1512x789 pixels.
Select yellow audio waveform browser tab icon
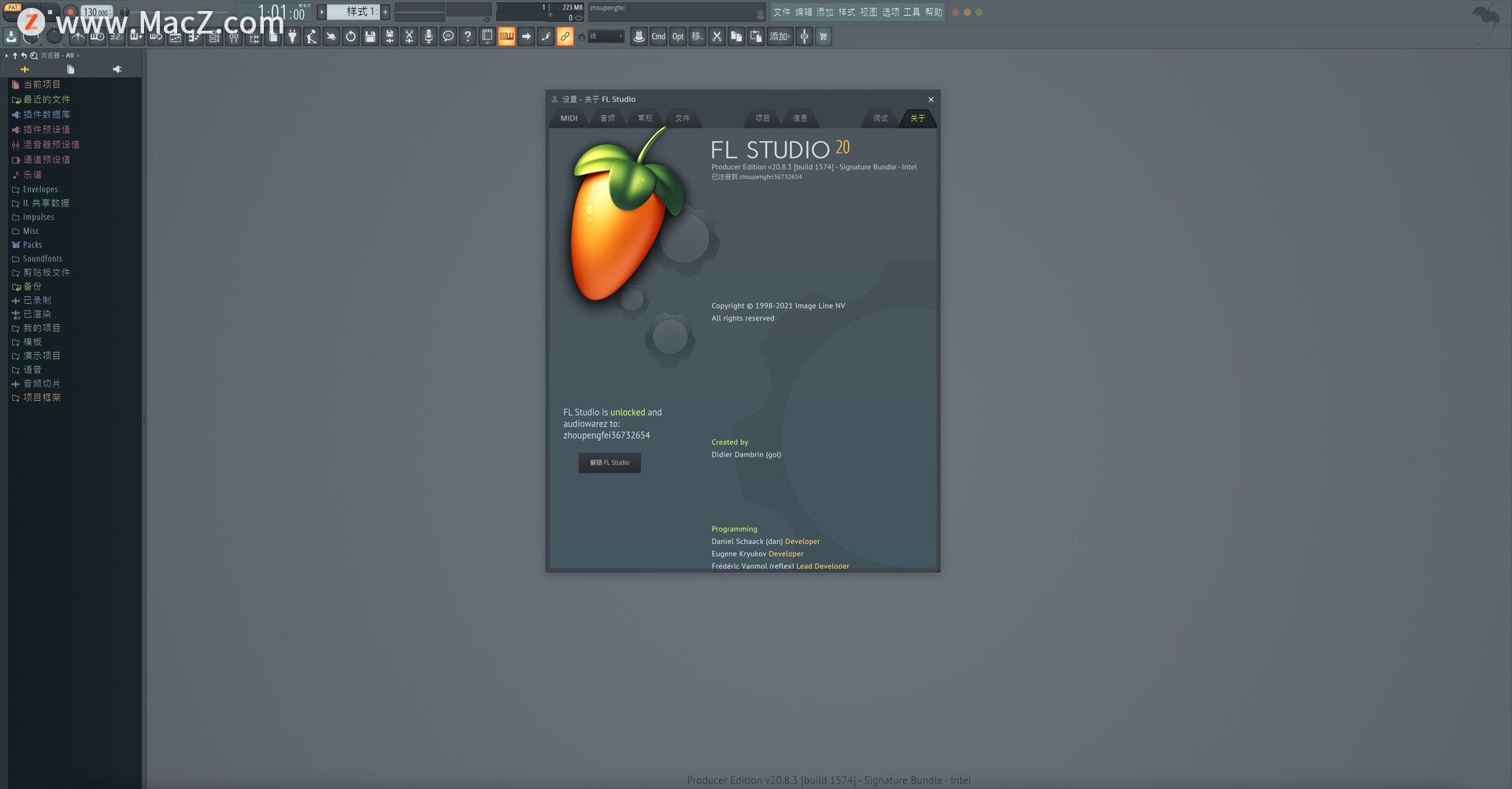(x=24, y=69)
